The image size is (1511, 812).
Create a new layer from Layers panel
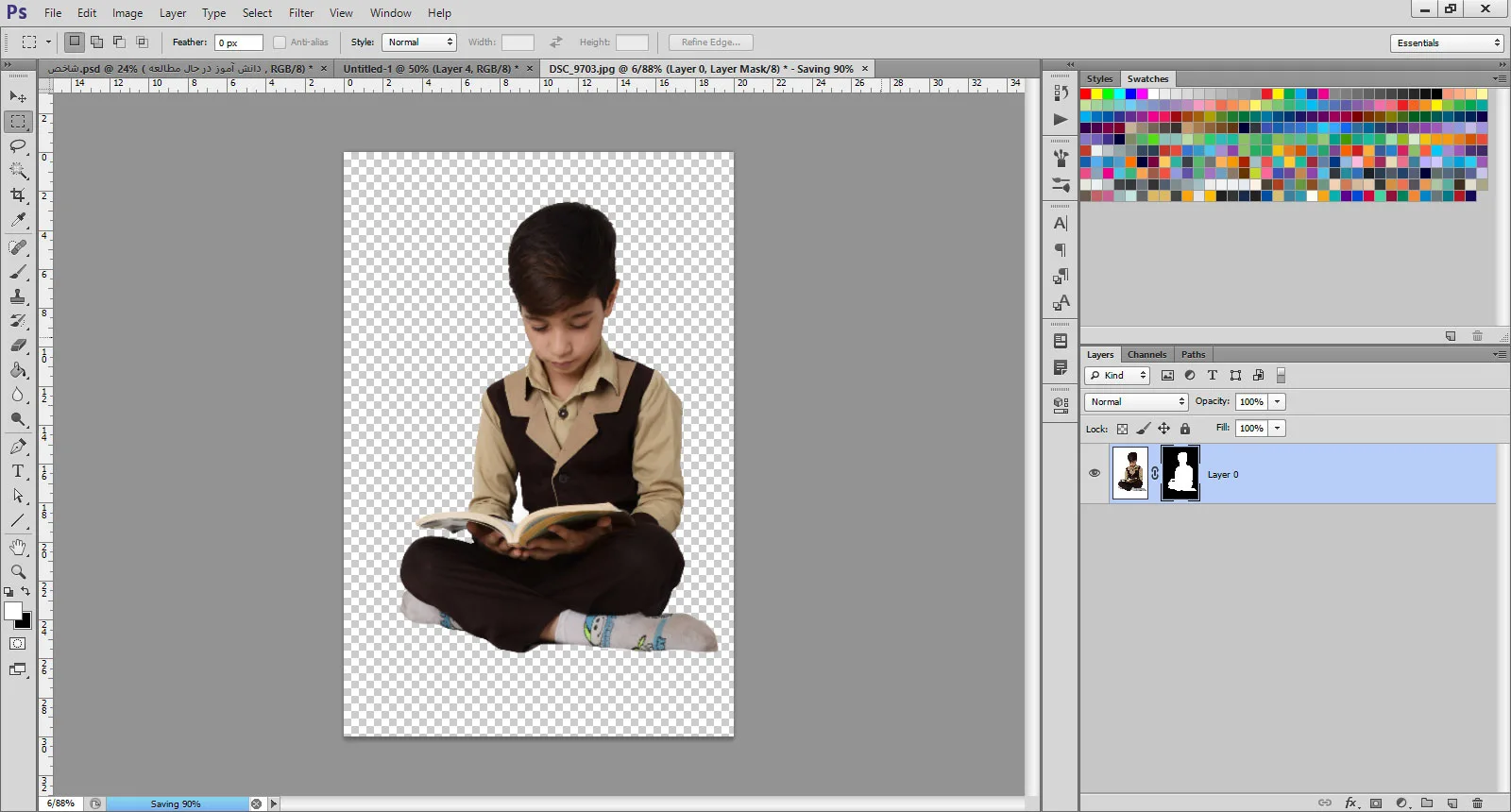point(1452,804)
